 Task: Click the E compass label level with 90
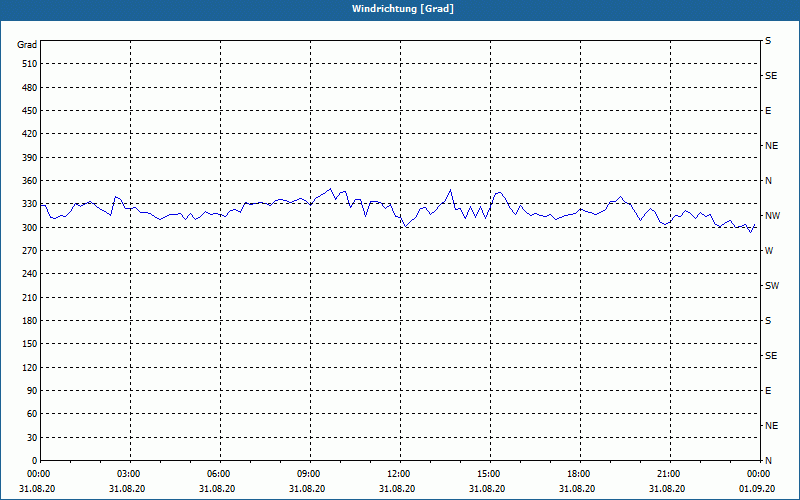pos(768,391)
